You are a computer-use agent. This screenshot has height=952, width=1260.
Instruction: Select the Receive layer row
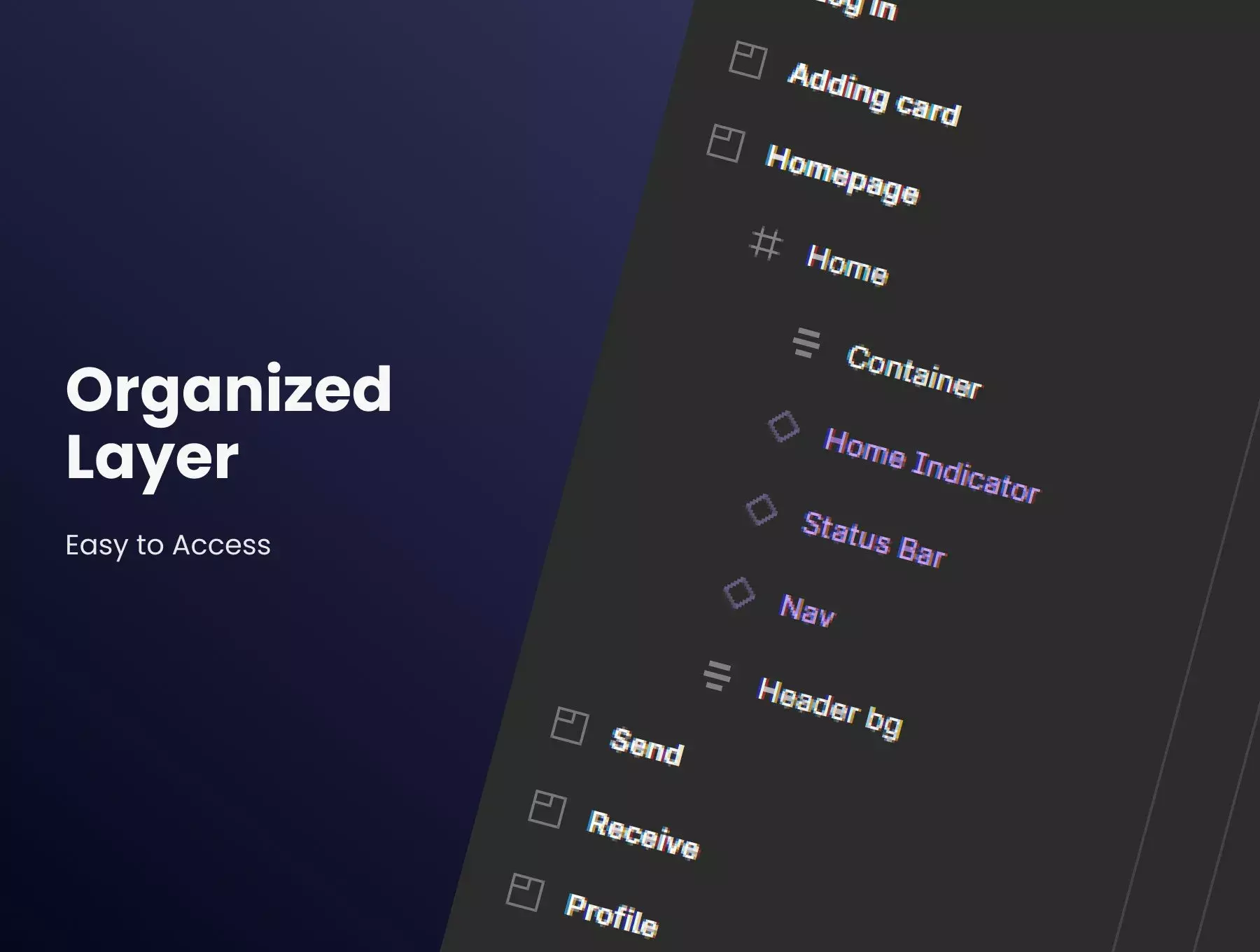tap(643, 834)
